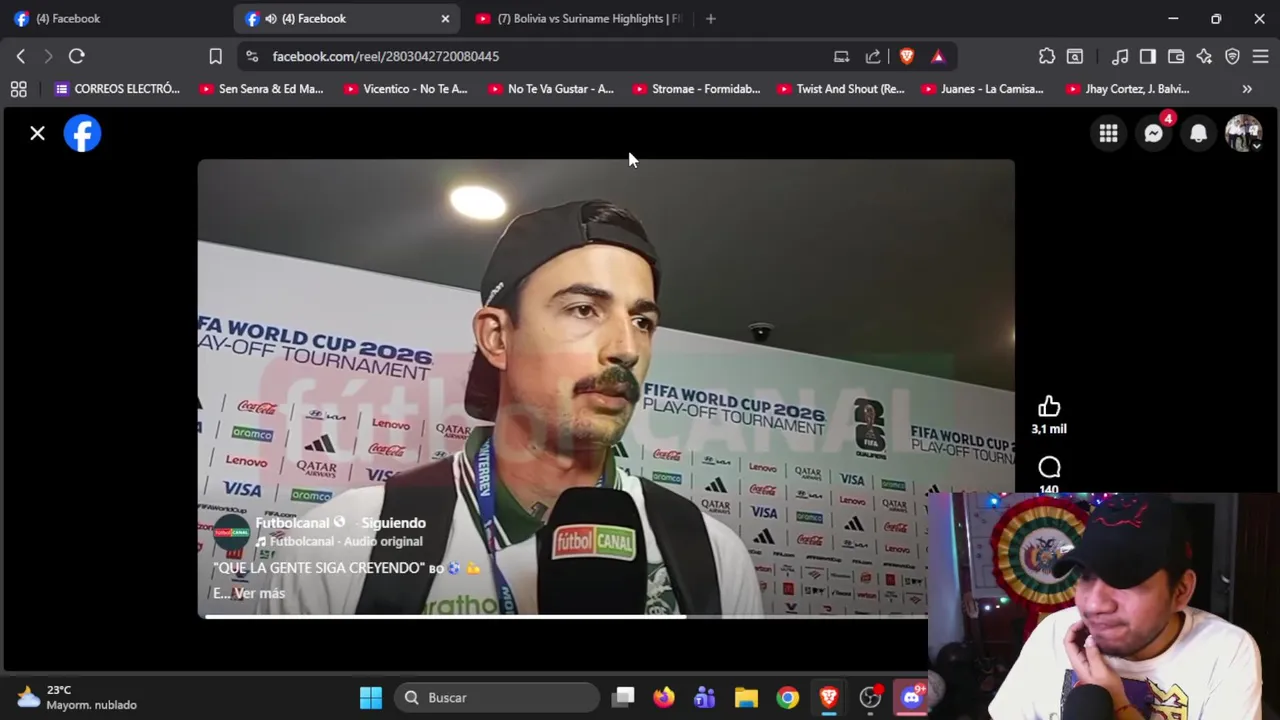1280x720 pixels.
Task: Expand hidden bookmarks overflow chevron
Action: 1247,89
